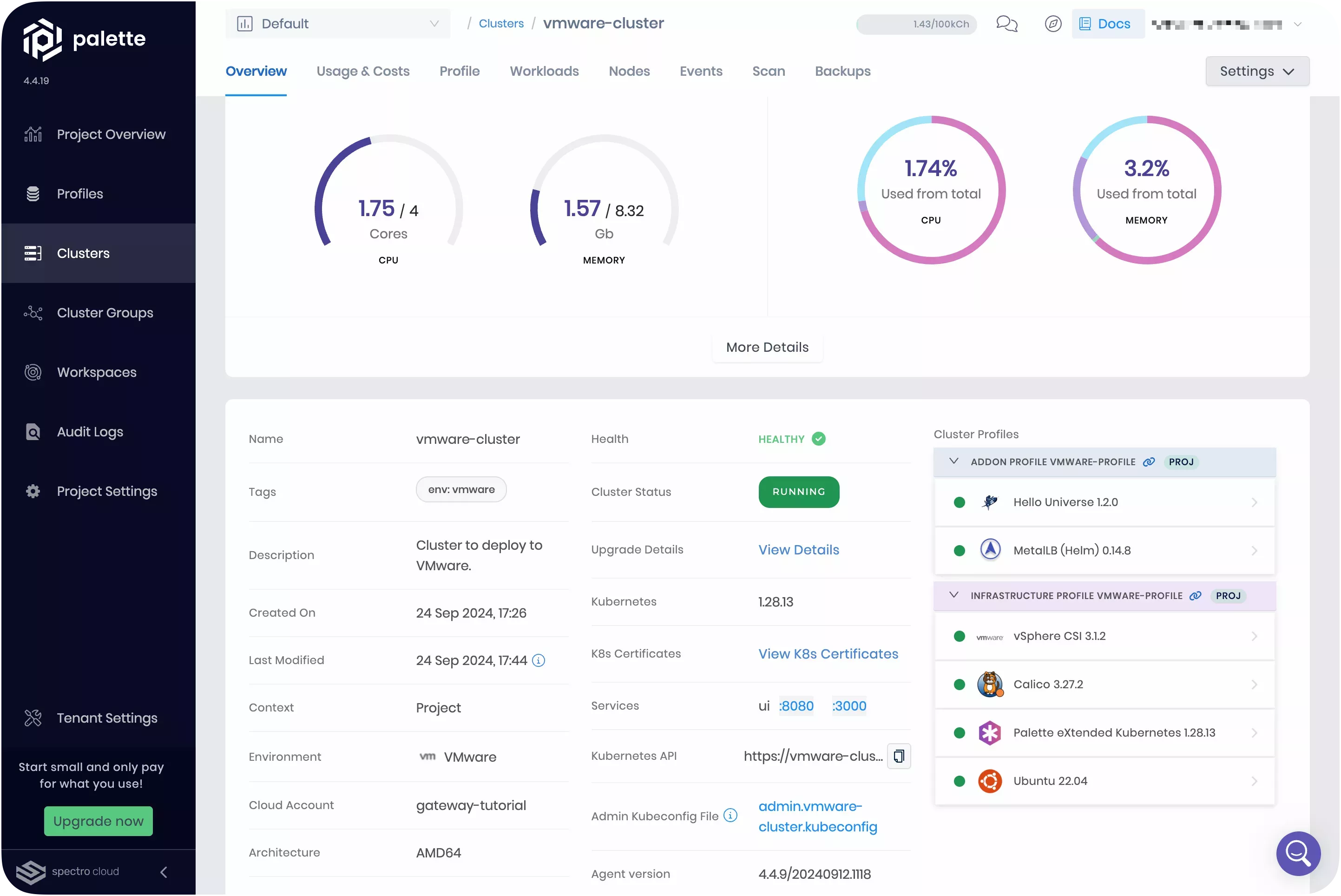Open the Profiles sidebar icon
1341x896 pixels.
33,194
